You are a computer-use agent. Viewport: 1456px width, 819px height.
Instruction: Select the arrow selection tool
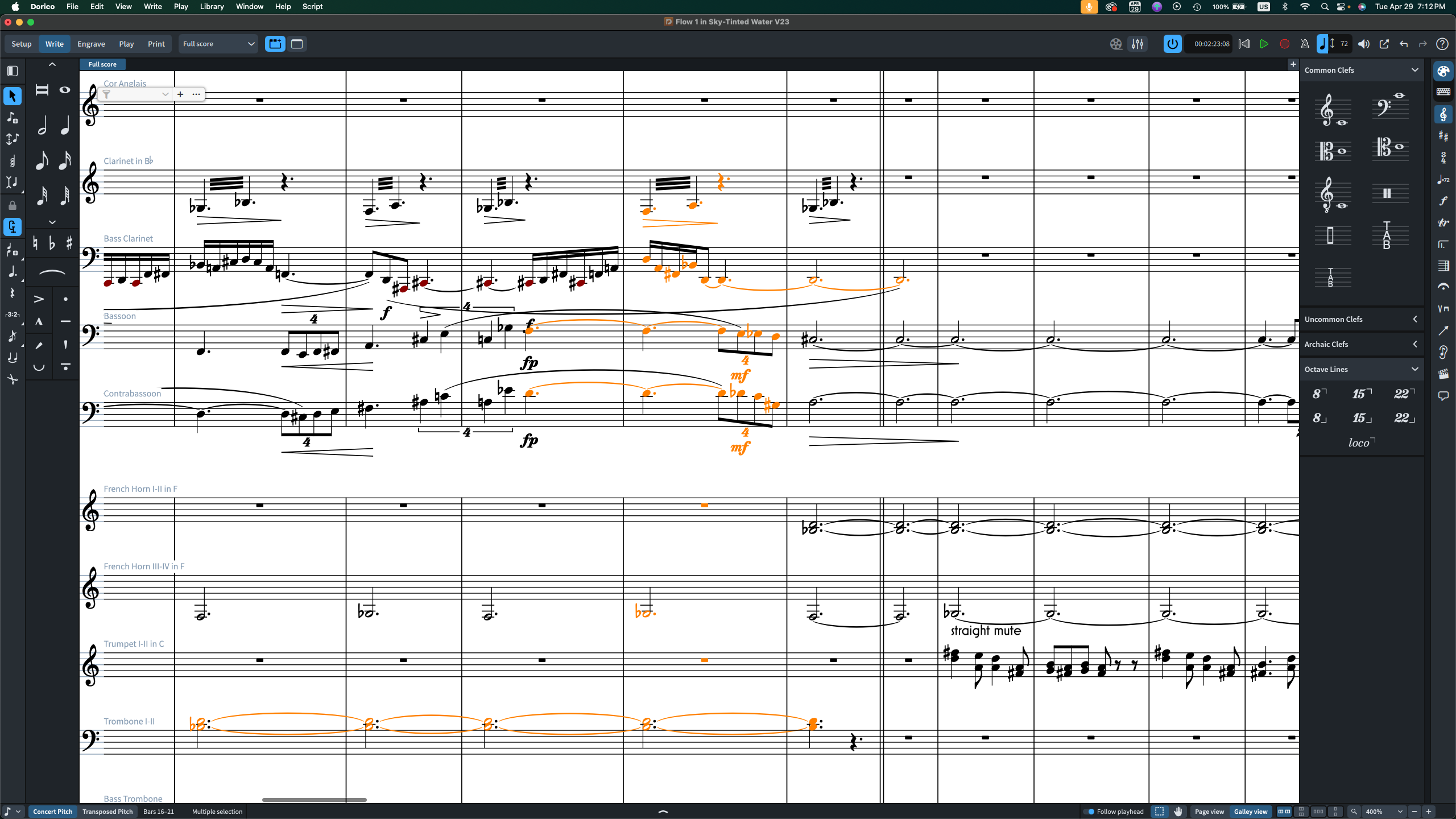pyautogui.click(x=13, y=96)
